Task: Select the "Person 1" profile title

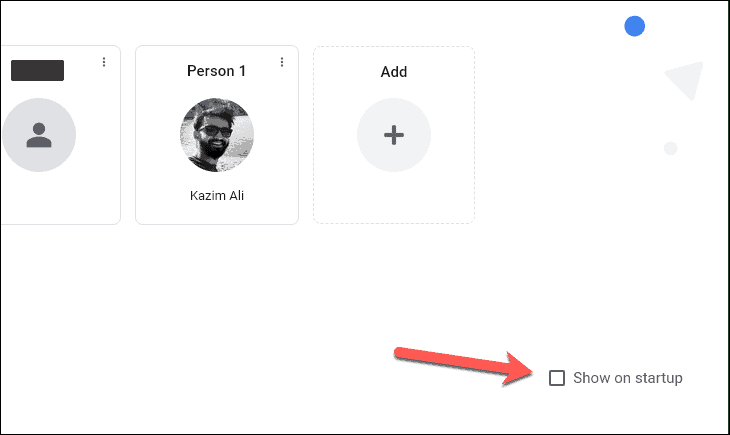Action: 216,71
